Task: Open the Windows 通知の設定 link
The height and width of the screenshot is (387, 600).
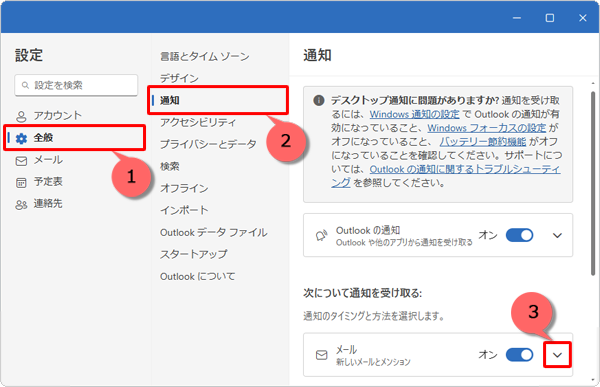Action: click(x=414, y=114)
